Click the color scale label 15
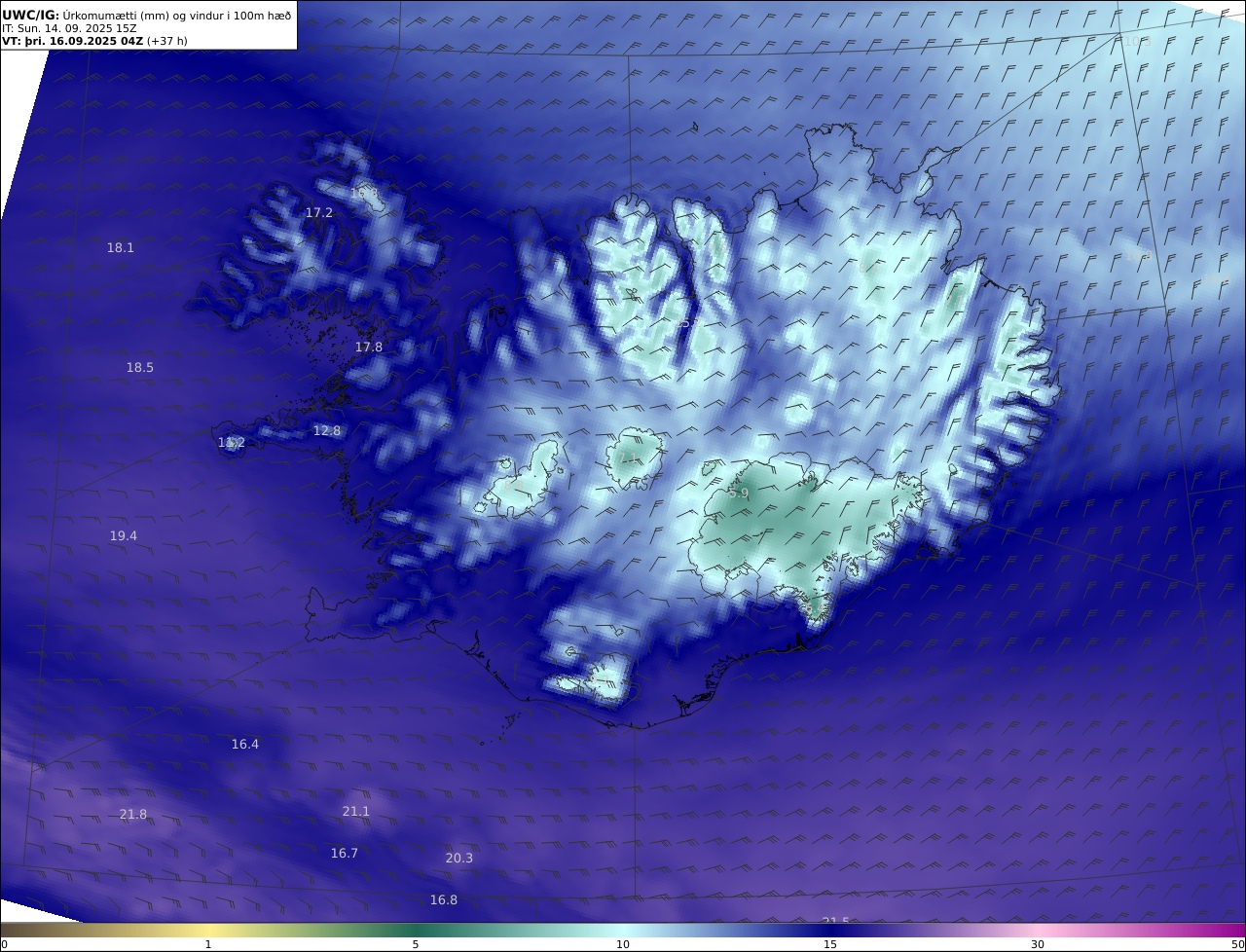Screen dimensions: 1246x952 [830, 944]
